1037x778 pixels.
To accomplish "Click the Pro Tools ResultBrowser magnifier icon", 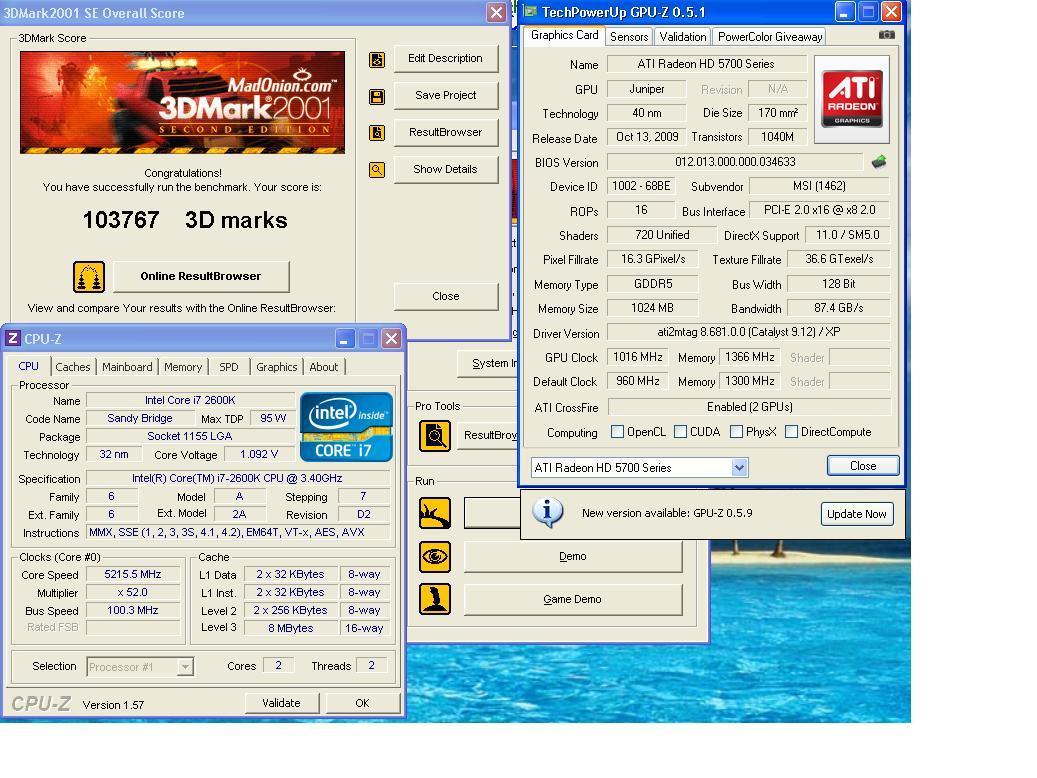I will pos(435,436).
